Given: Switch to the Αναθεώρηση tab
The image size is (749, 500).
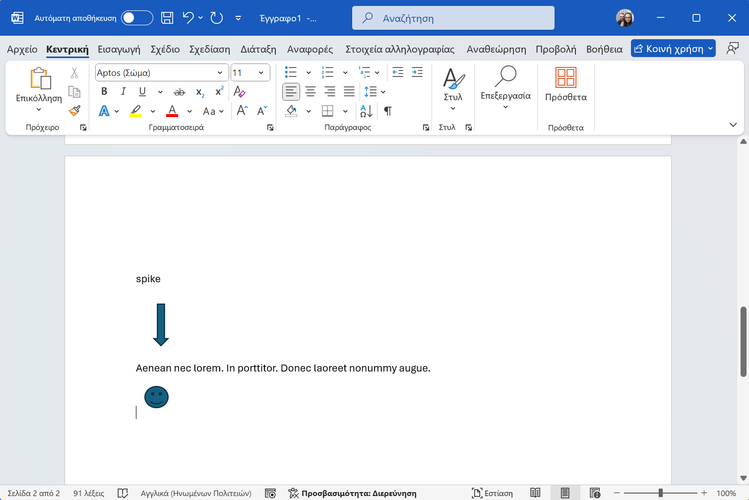Looking at the screenshot, I should [x=495, y=48].
